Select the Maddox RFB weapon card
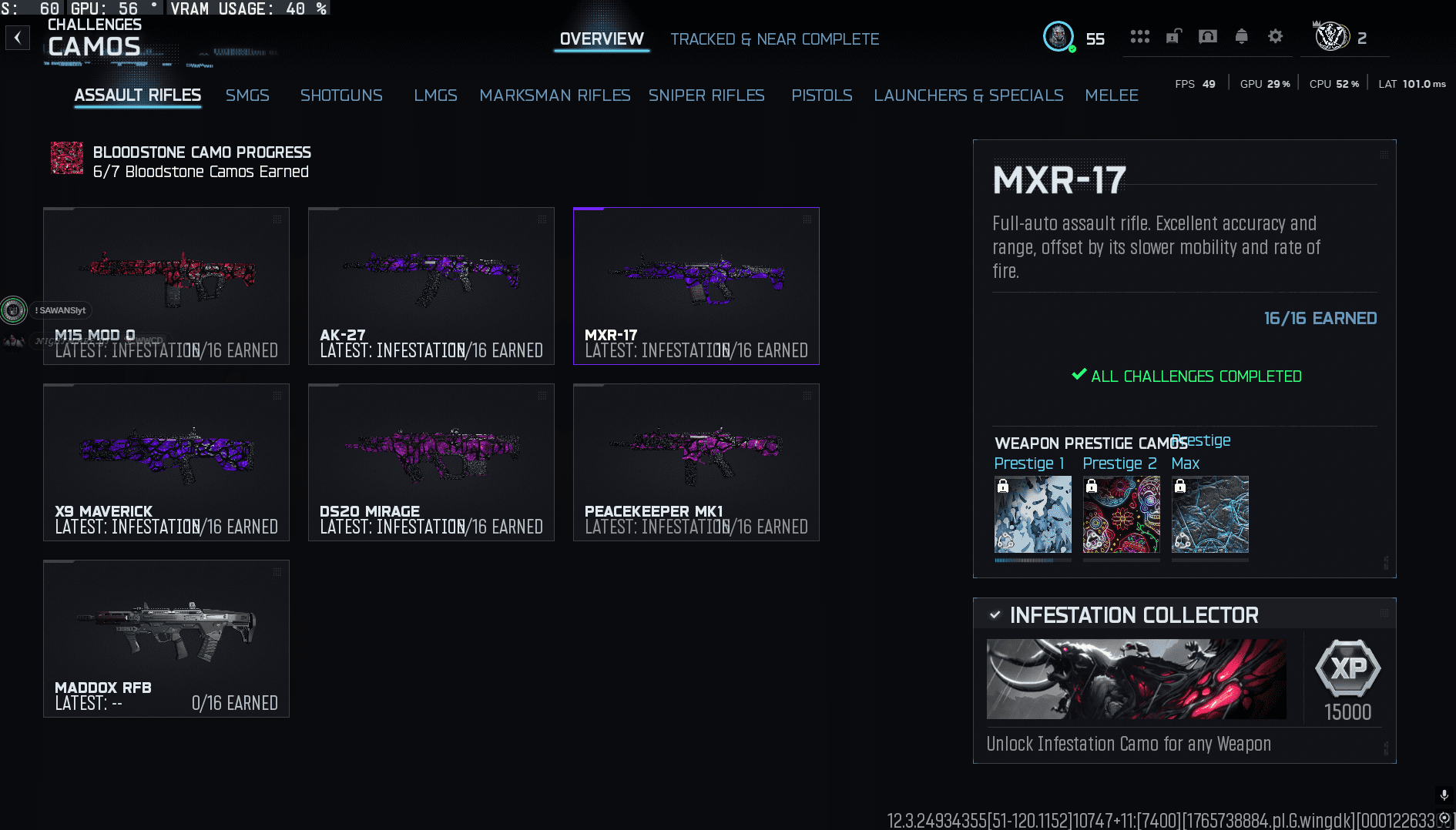Viewport: 1456px width, 830px height. click(166, 639)
